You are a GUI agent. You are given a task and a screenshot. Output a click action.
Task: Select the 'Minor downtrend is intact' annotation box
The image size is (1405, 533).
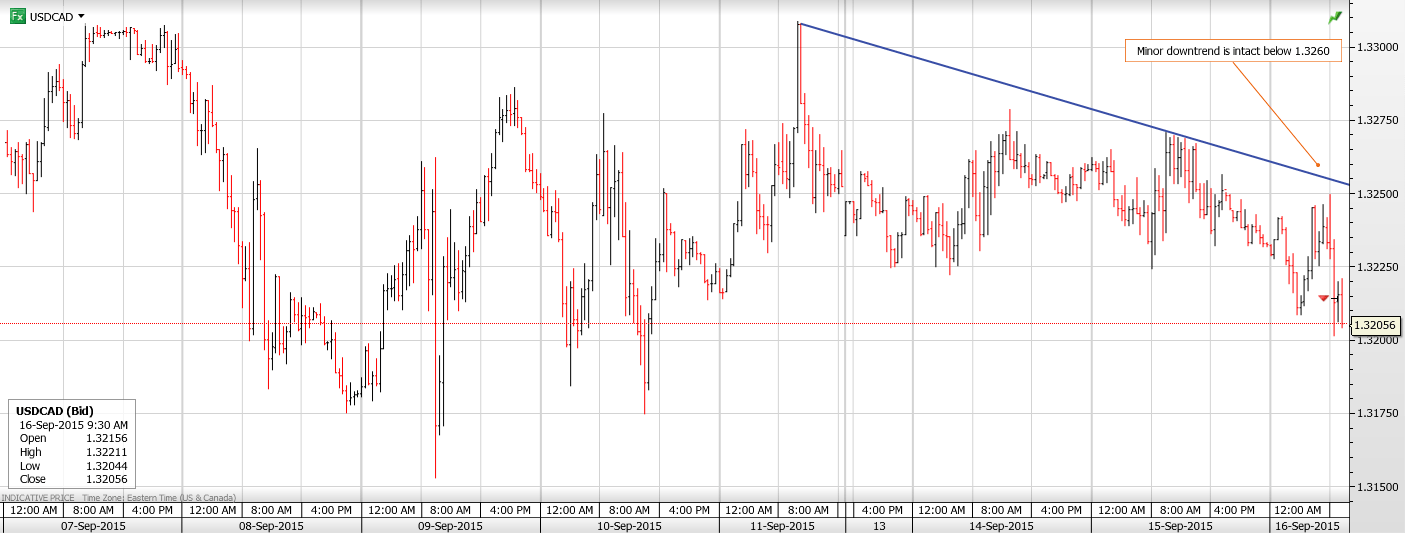point(1233,51)
